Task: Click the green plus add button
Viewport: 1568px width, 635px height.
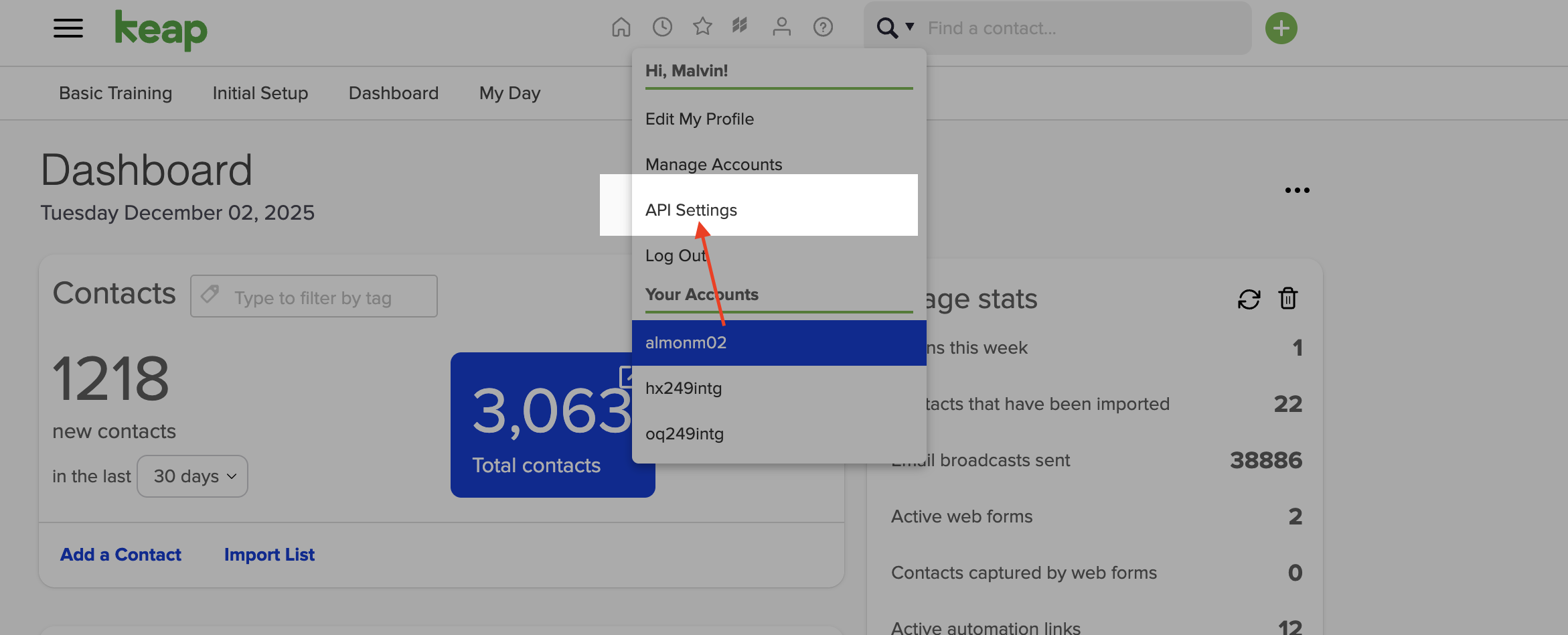Action: pyautogui.click(x=1281, y=27)
